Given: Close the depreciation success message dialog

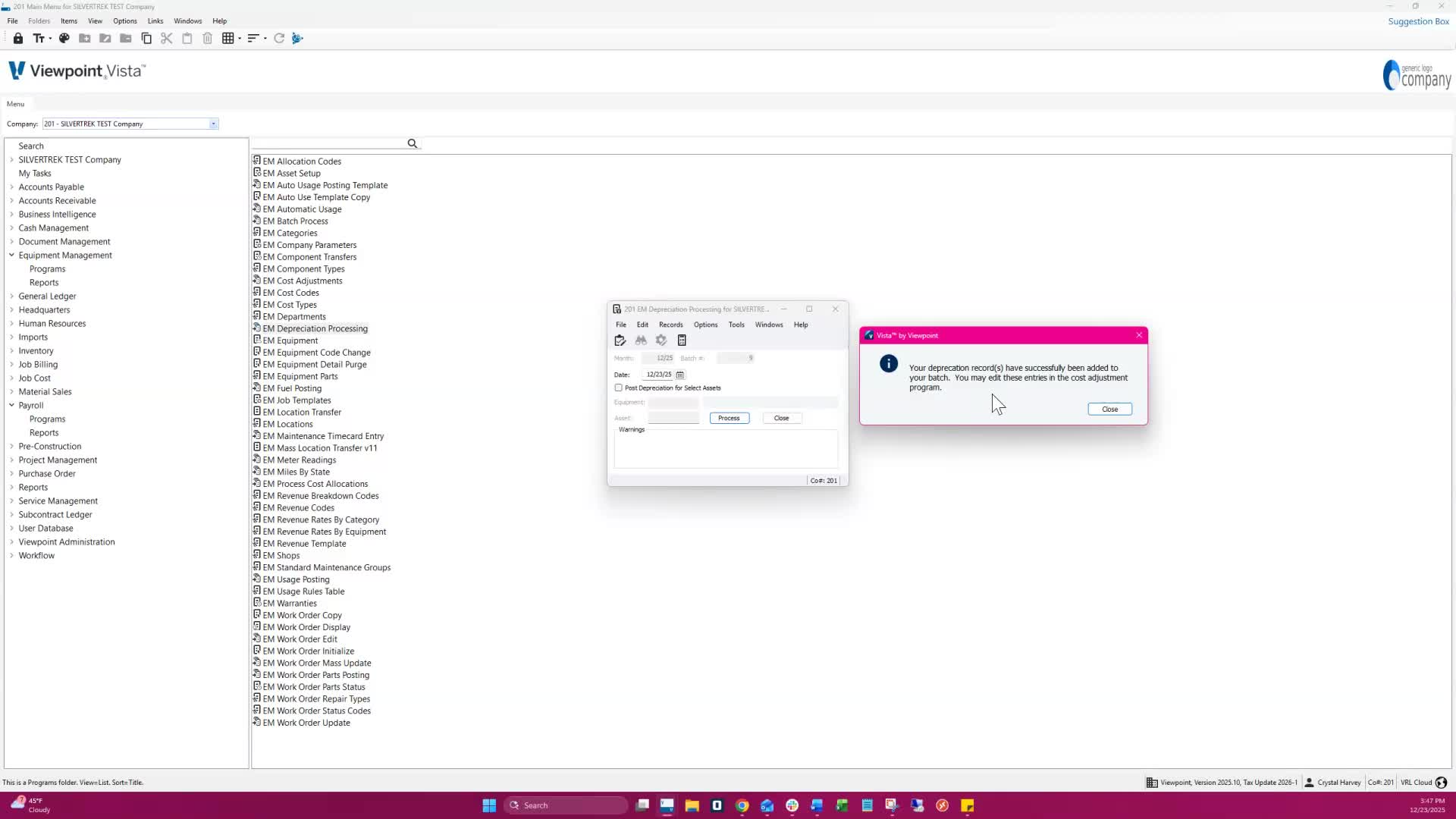Looking at the screenshot, I should point(1109,409).
